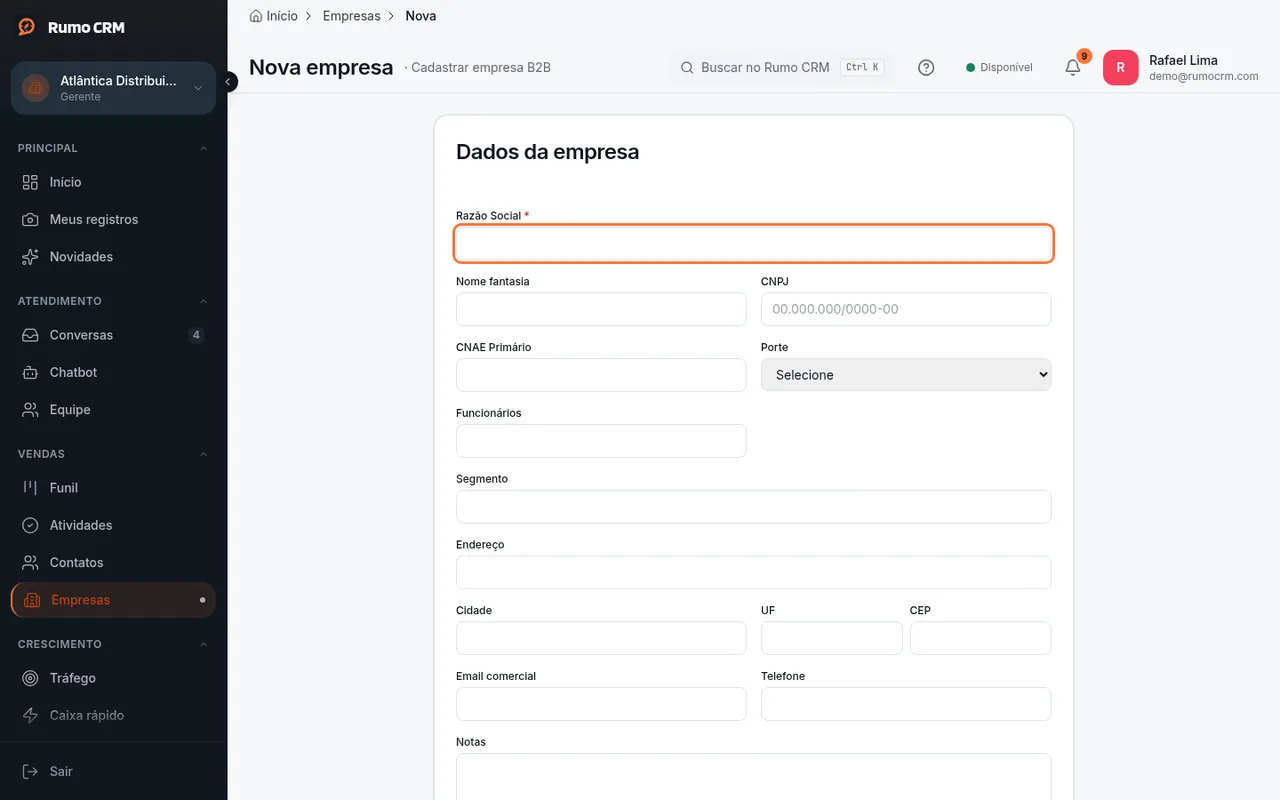The width and height of the screenshot is (1280, 800).
Task: Focus the Razão Social field
Action: [x=754, y=244]
